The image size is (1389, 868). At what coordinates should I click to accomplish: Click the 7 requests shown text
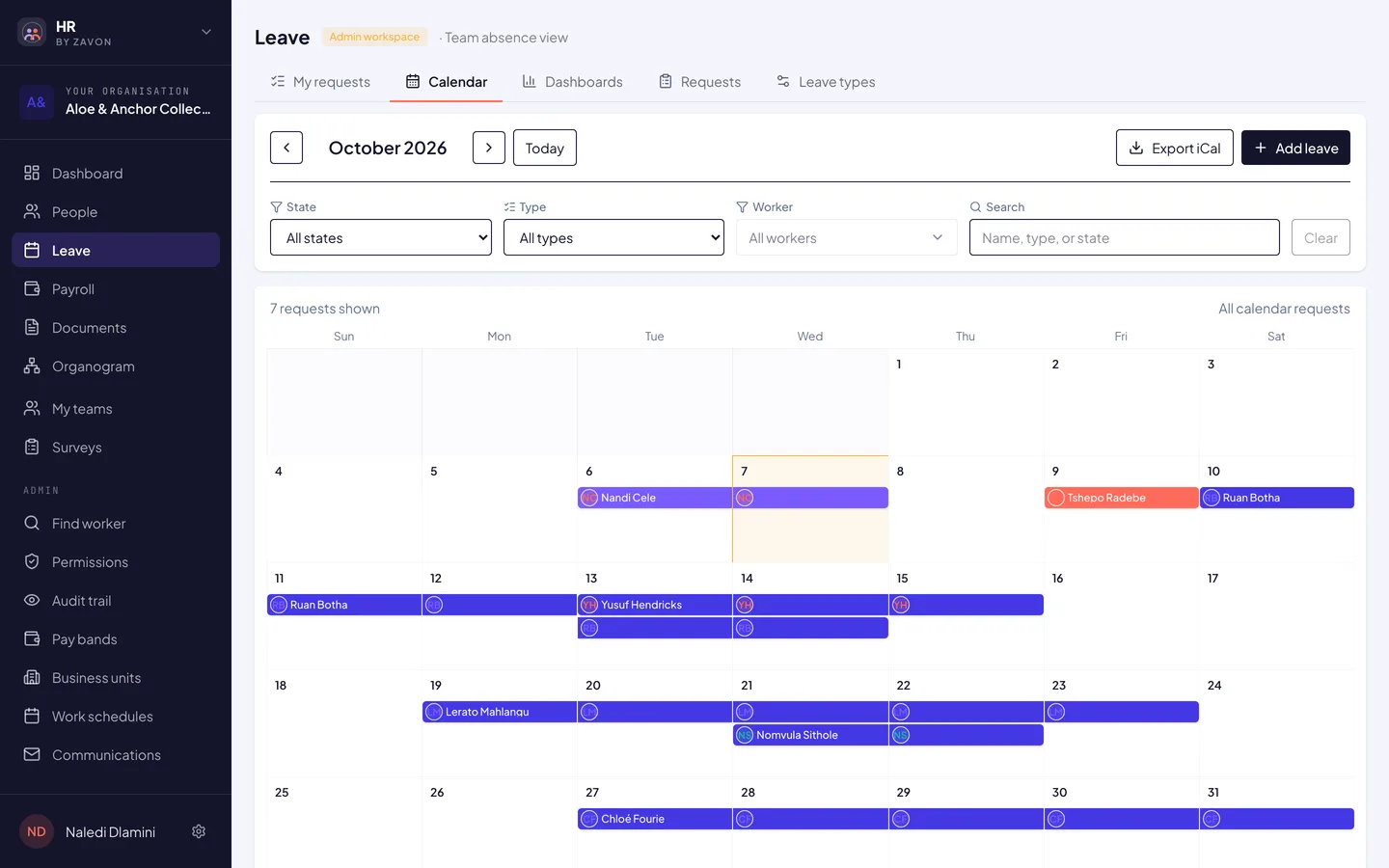click(325, 309)
